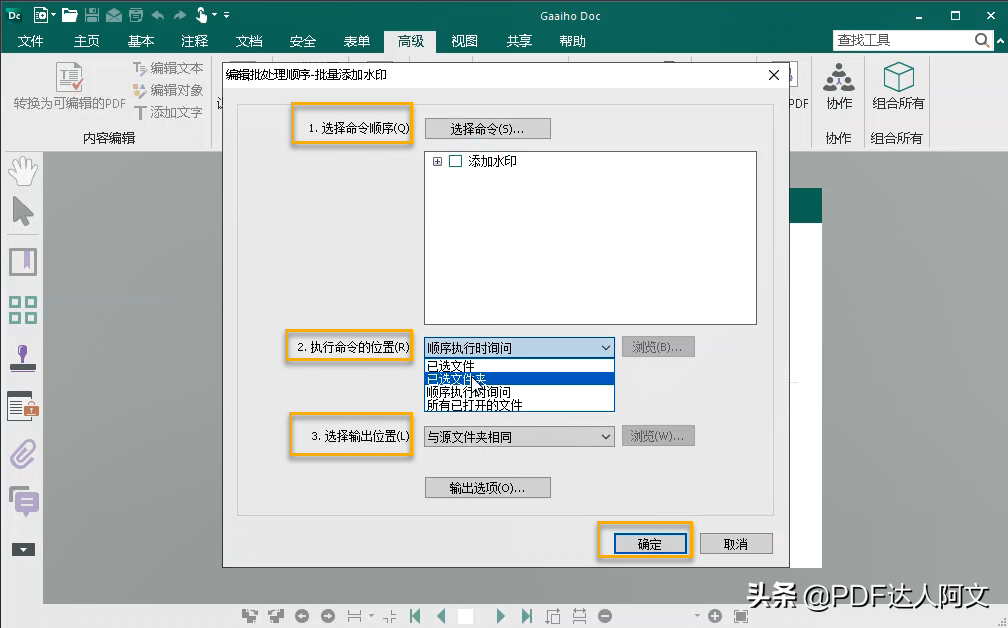The image size is (1008, 628).
Task: Open the customize quick access toolbar arrow
Action: pyautogui.click(x=226, y=15)
